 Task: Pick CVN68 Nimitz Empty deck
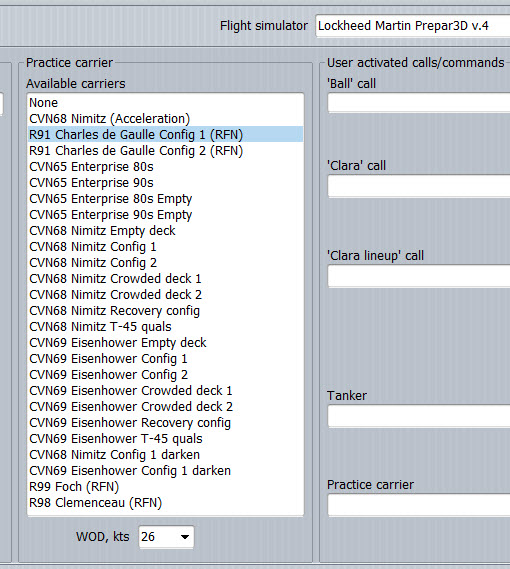pyautogui.click(x=166, y=230)
